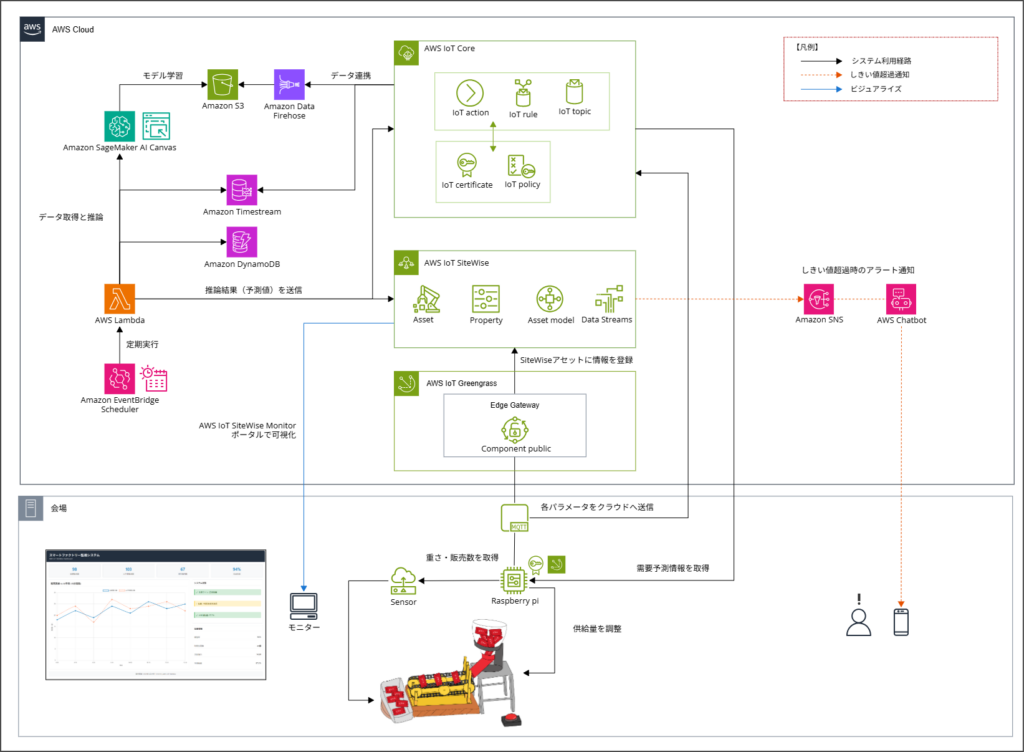The height and width of the screenshot is (752, 1024).
Task: Select the Amazon Data Firehose icon
Action: point(290,84)
